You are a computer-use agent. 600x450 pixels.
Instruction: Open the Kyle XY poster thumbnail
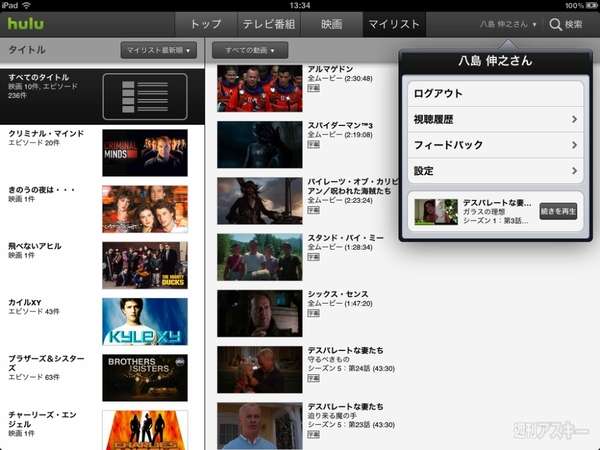tap(145, 321)
